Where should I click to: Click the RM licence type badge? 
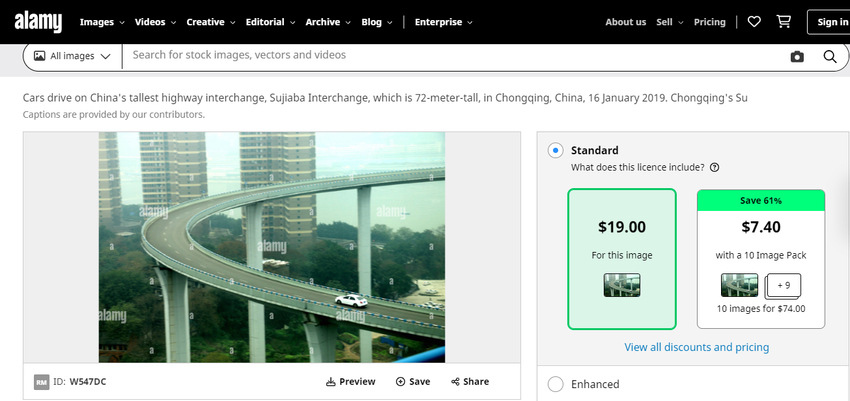(41, 381)
